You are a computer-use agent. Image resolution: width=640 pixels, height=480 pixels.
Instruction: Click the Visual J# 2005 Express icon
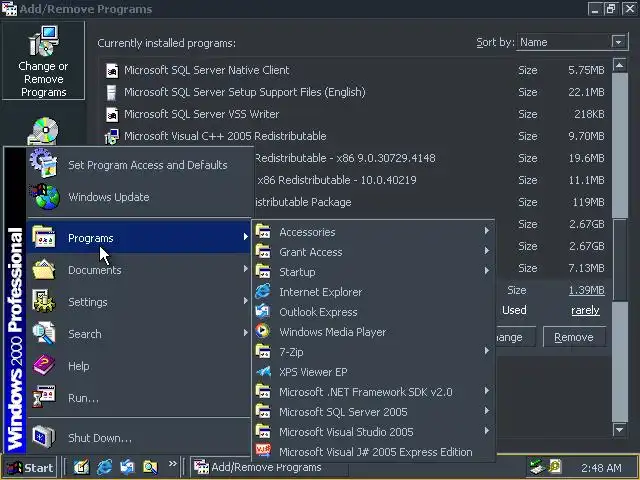coord(263,451)
